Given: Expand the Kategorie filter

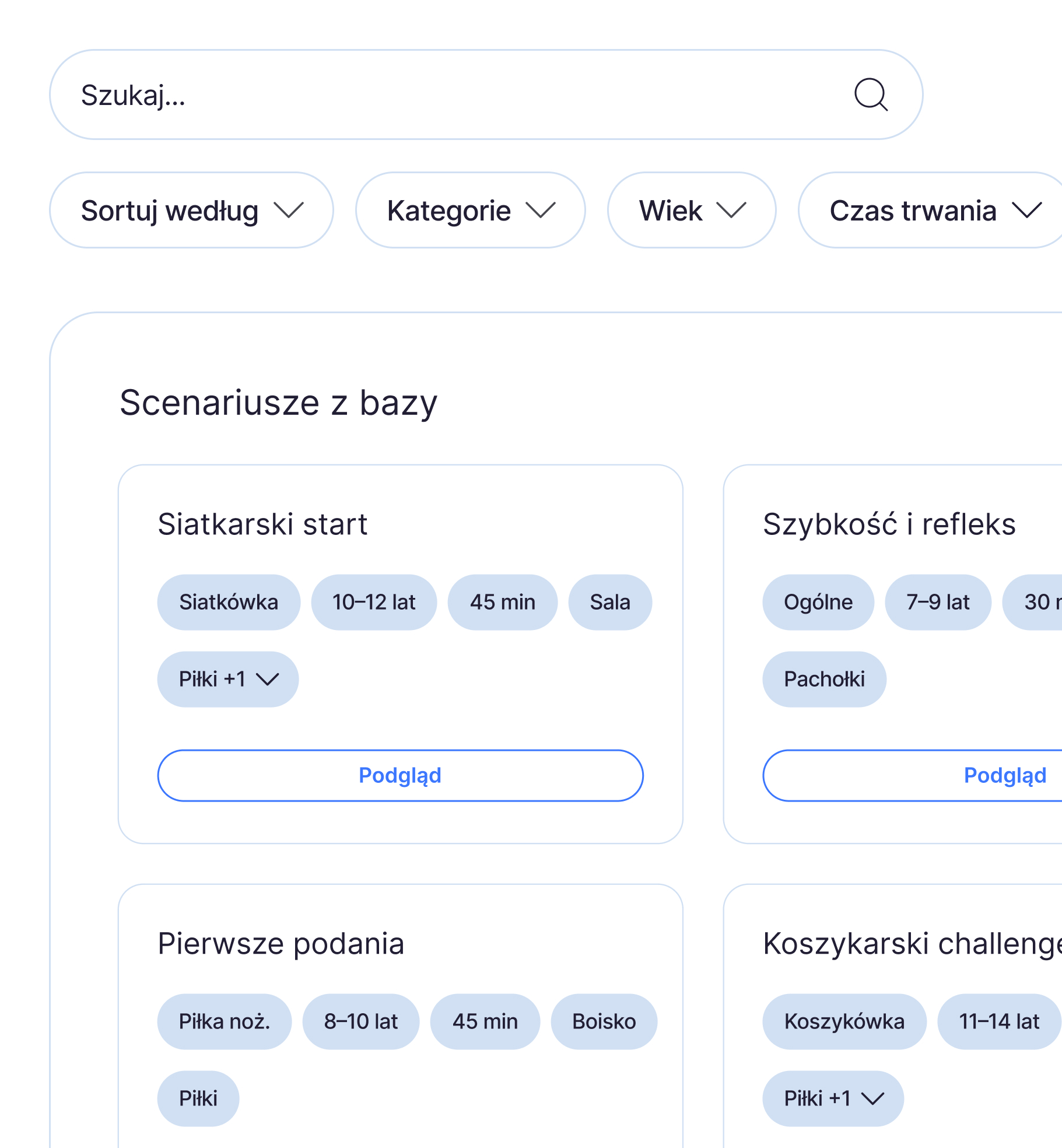Looking at the screenshot, I should [x=470, y=210].
